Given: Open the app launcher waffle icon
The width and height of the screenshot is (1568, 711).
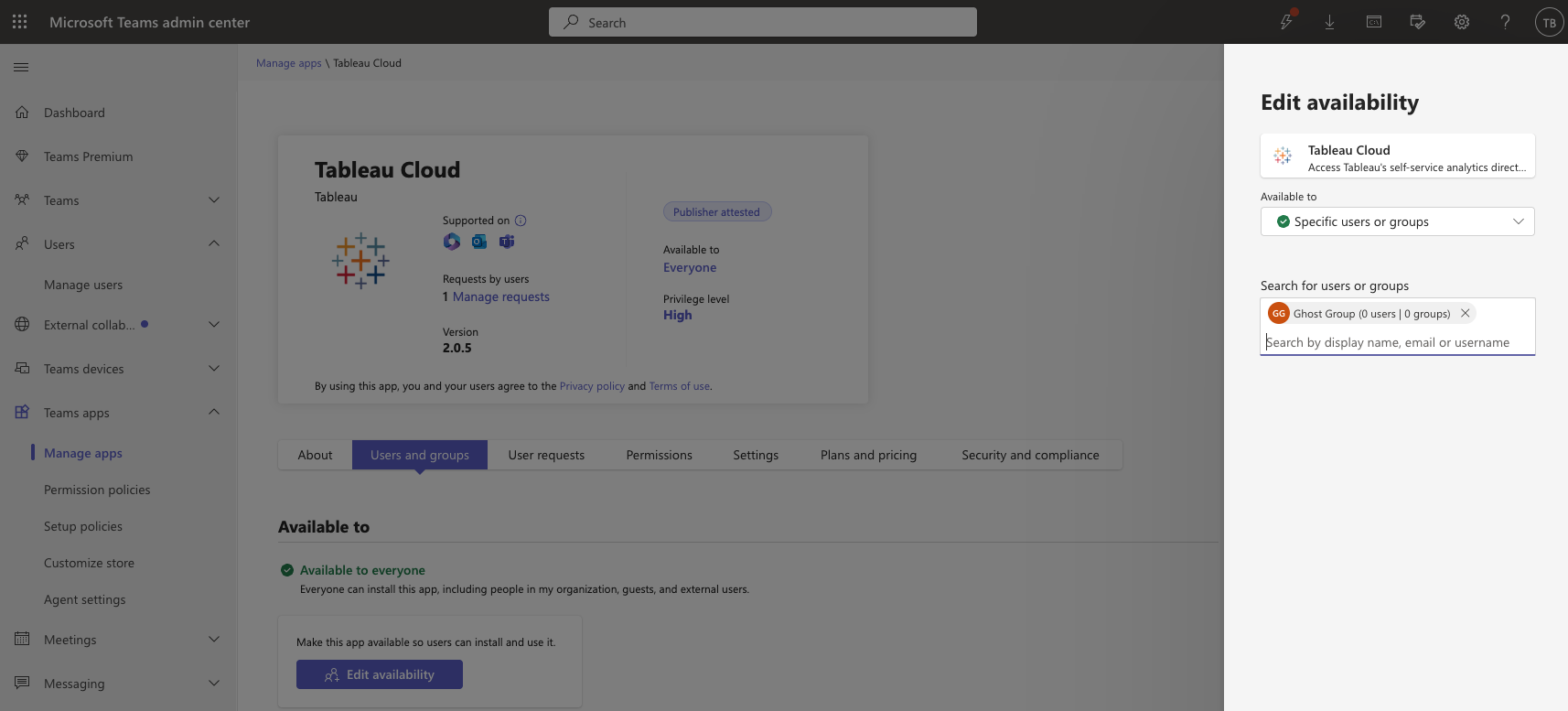Looking at the screenshot, I should tap(20, 22).
